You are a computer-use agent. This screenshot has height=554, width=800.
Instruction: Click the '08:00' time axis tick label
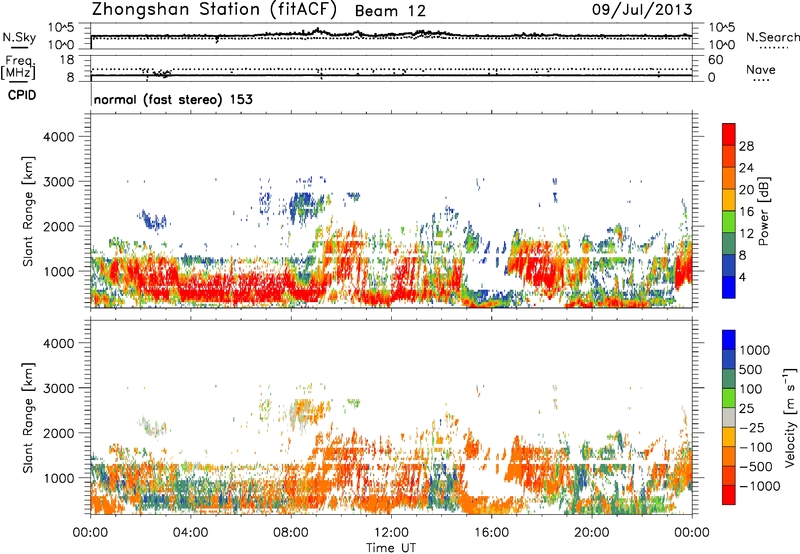(x=291, y=533)
